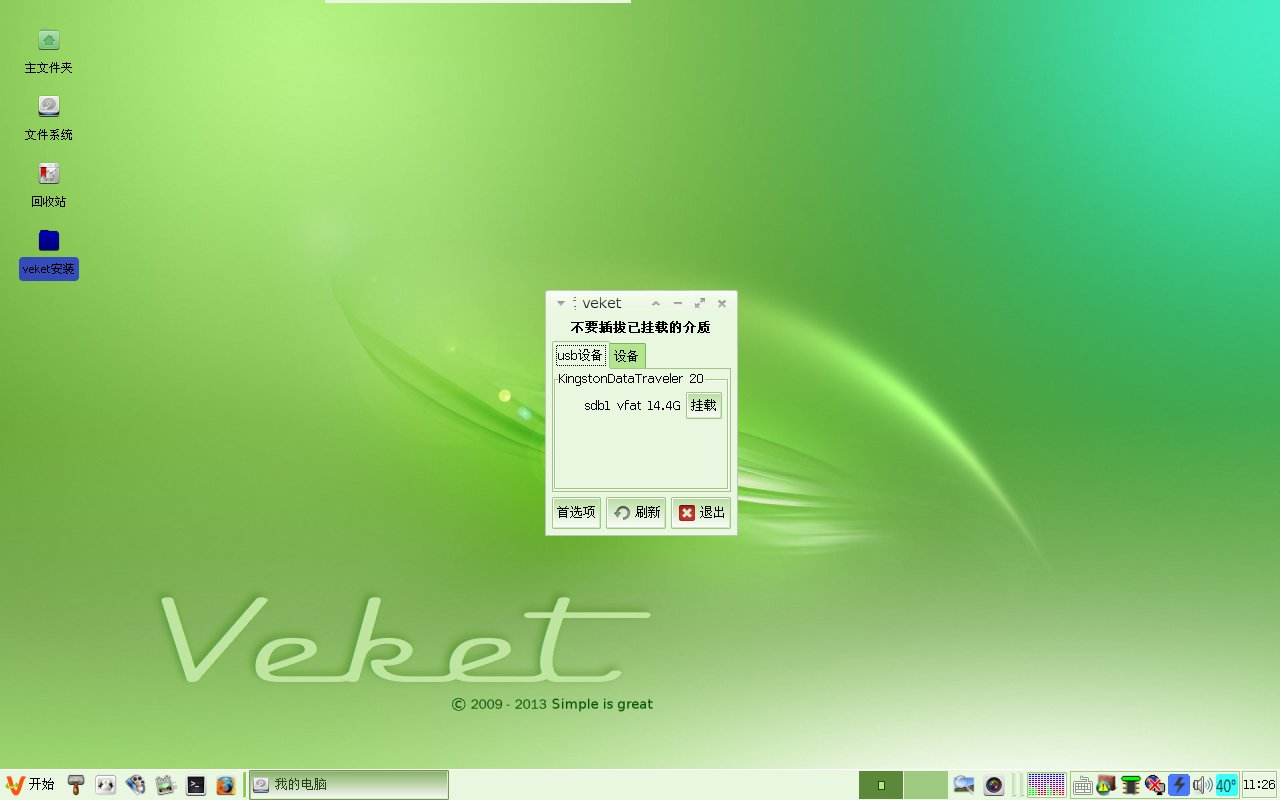Open the keyboard tray icon
Screen dimensions: 1280x800
coord(1082,785)
